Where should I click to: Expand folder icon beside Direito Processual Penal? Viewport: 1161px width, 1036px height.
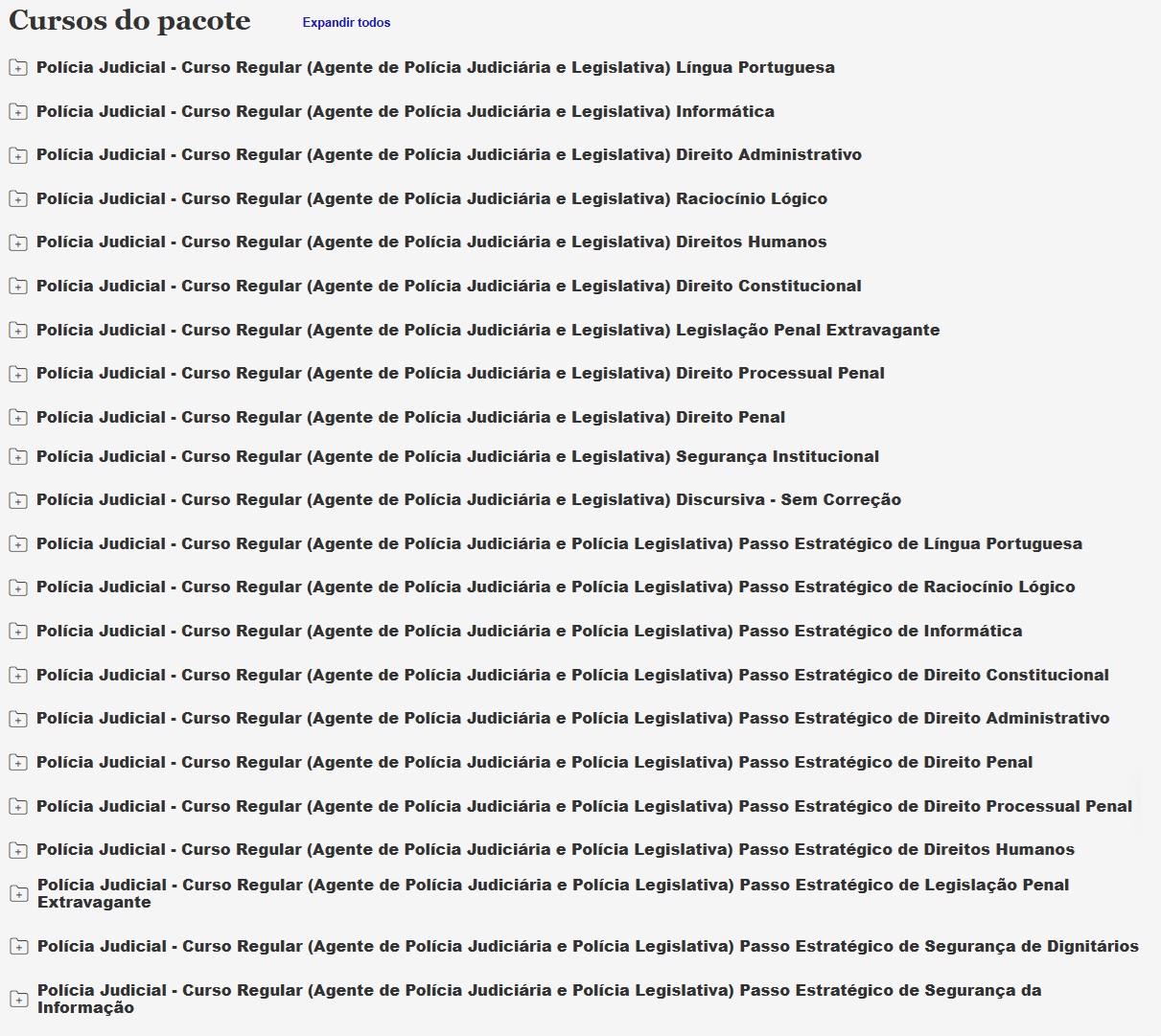tap(18, 374)
